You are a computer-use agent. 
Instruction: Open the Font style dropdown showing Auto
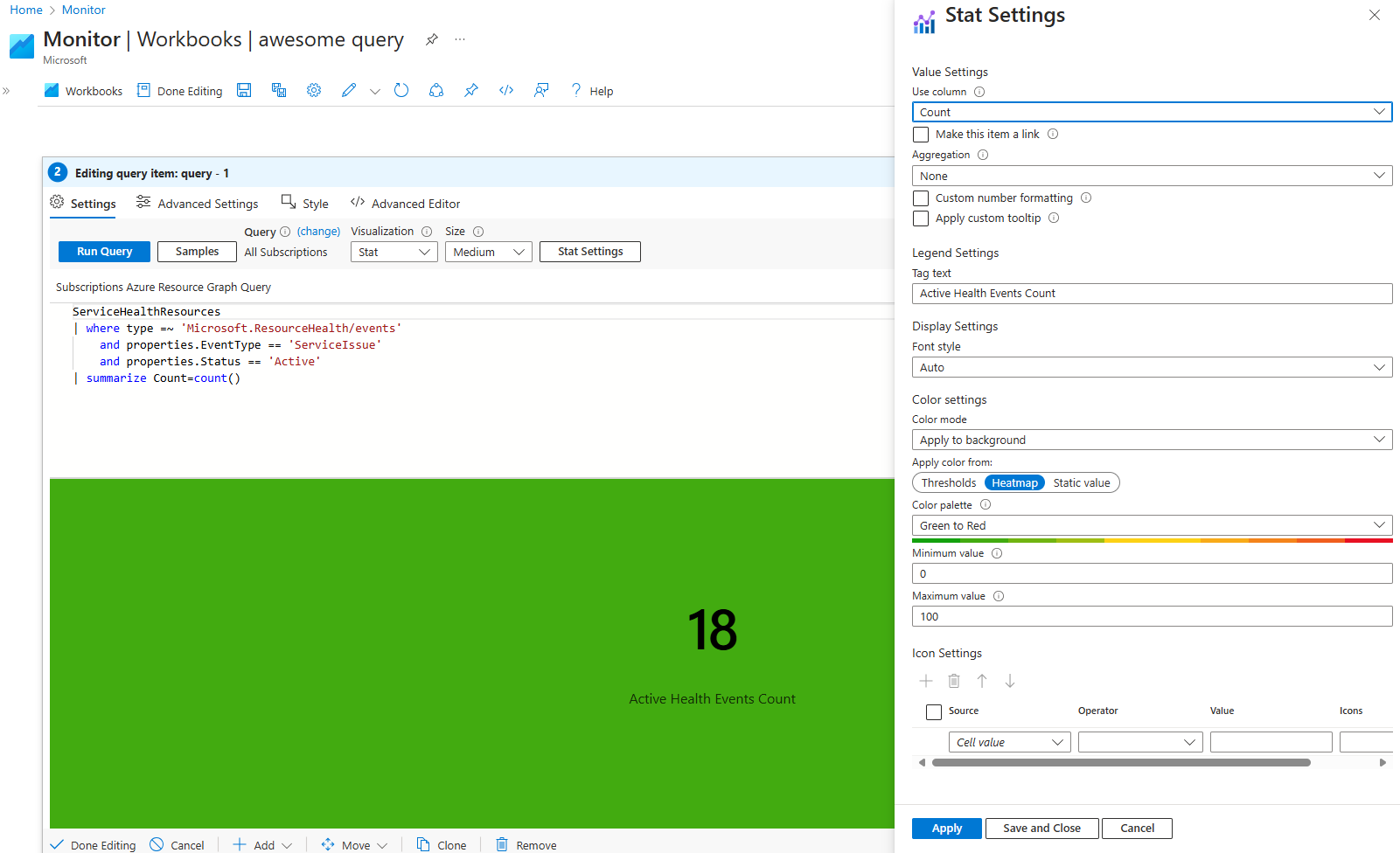tap(1152, 367)
